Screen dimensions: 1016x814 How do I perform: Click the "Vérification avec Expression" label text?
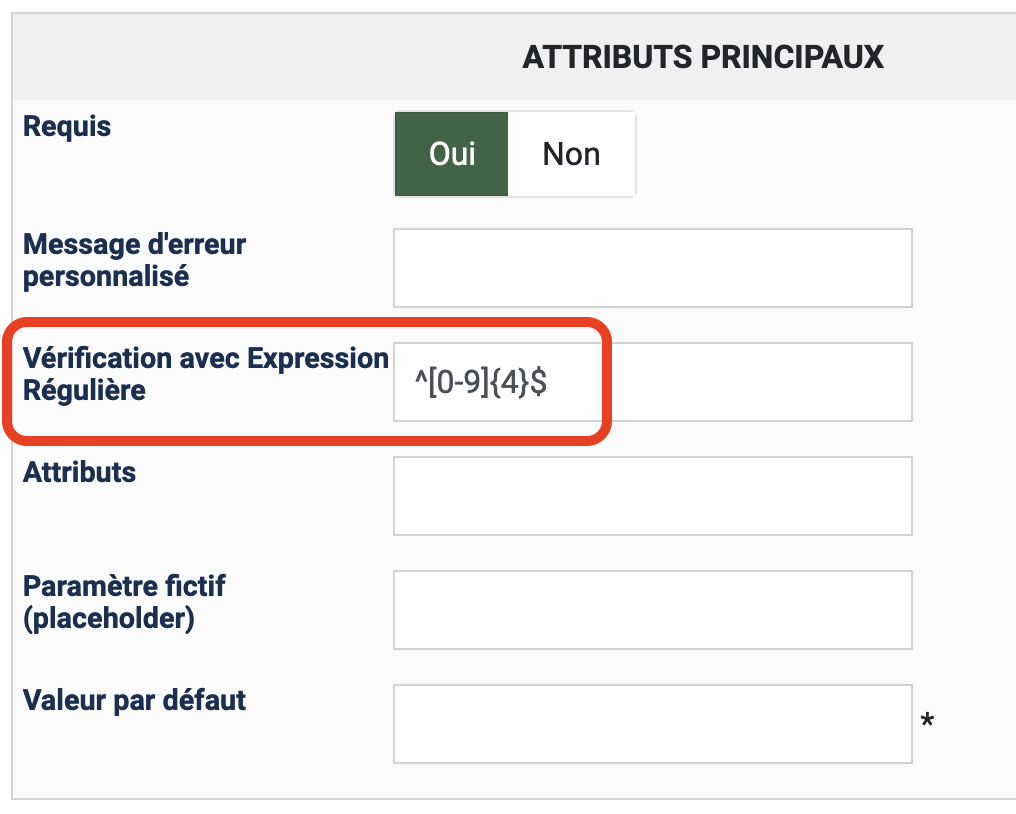point(205,359)
